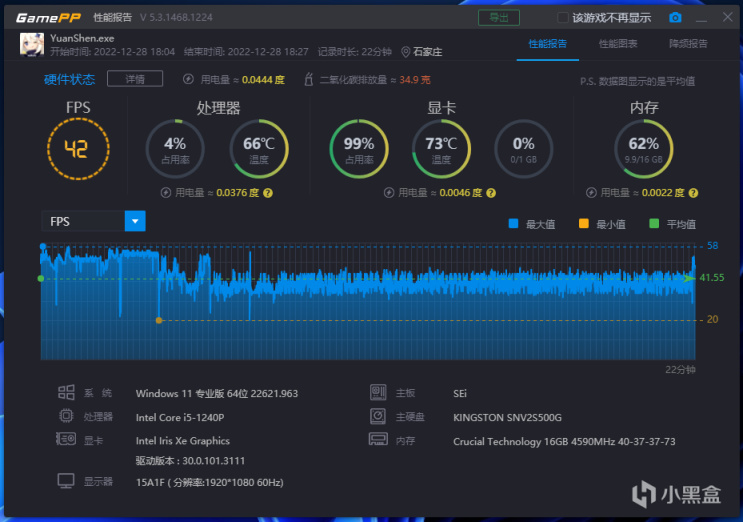Viewport: 743px width, 522px height.
Task: Click the green average marker on chart left
Action: pyautogui.click(x=41, y=279)
